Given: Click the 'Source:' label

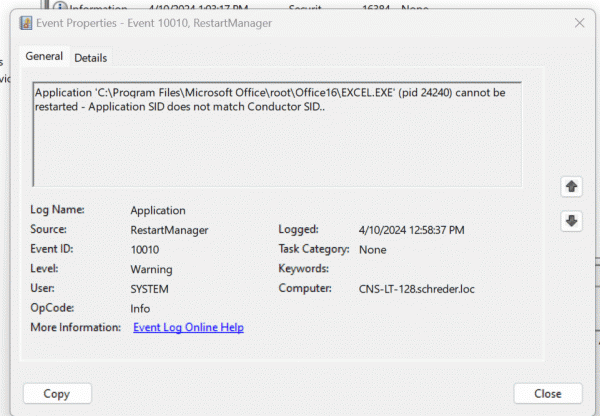Looking at the screenshot, I should tap(48, 229).
